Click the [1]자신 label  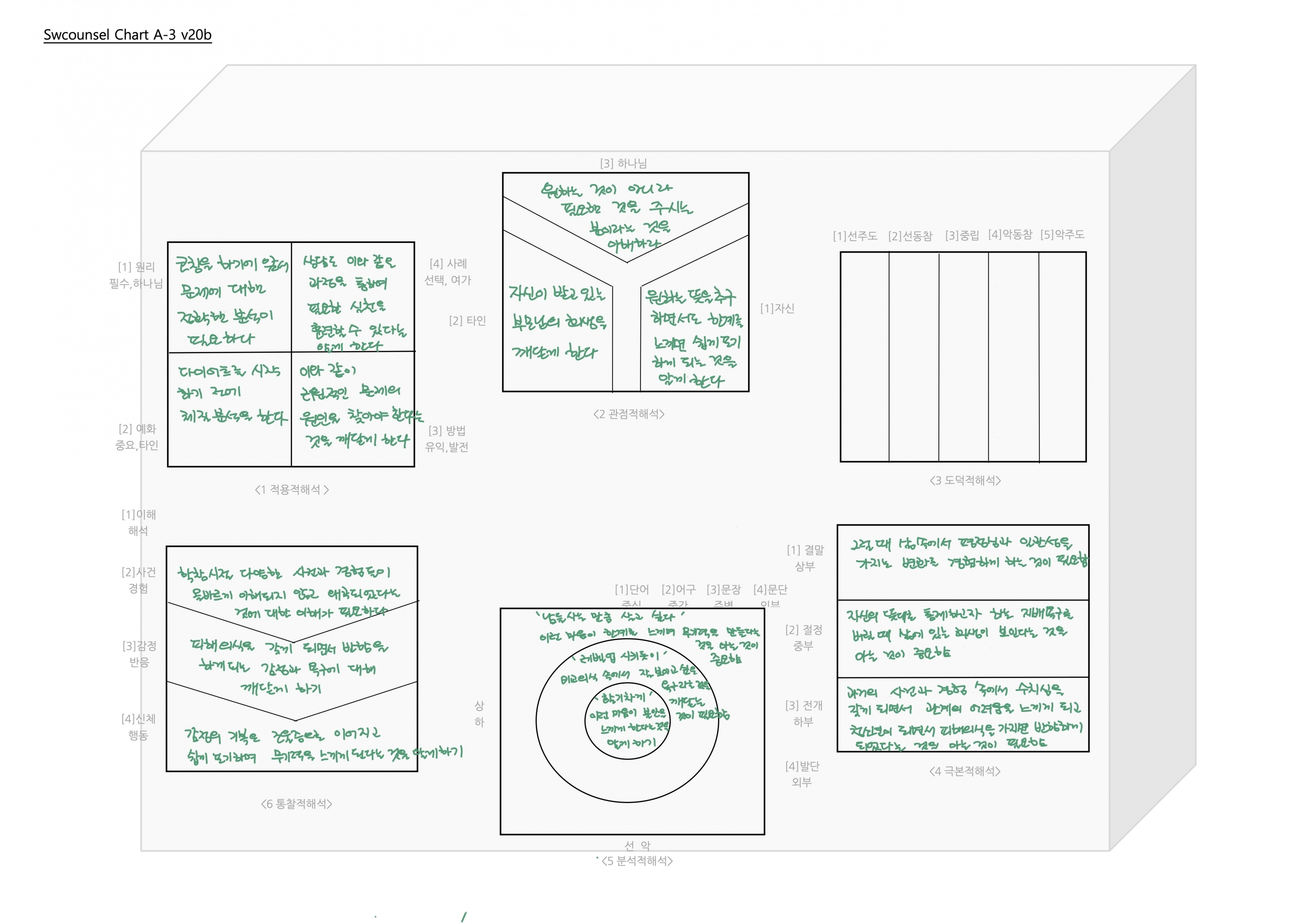[777, 308]
